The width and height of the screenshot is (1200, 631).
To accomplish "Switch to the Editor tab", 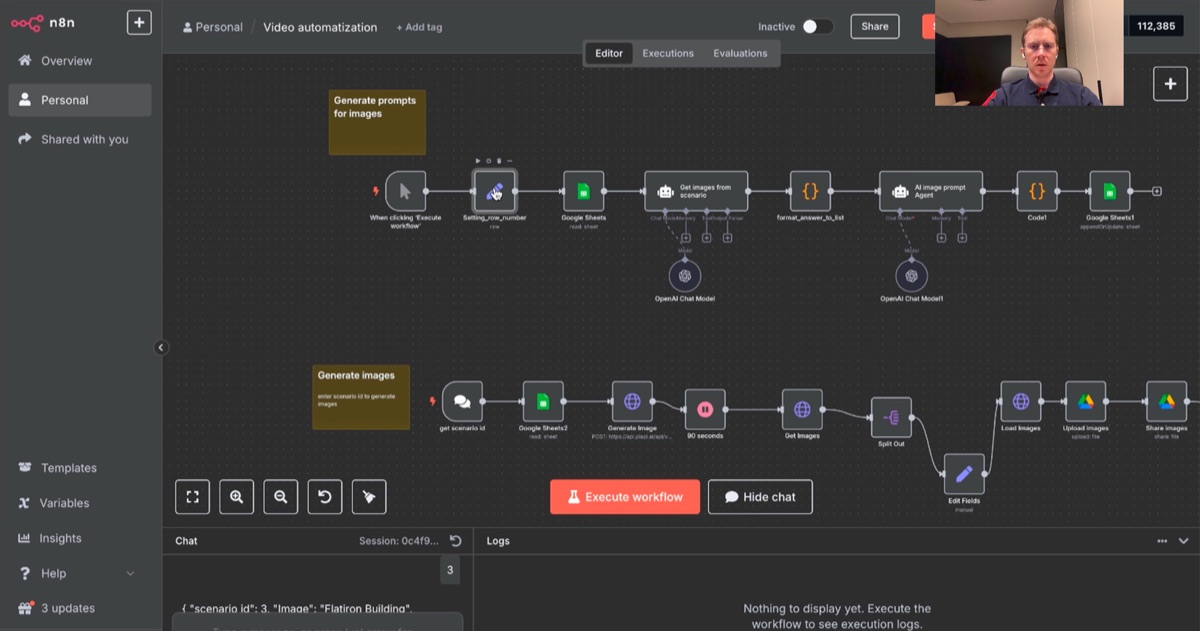I will pos(609,54).
